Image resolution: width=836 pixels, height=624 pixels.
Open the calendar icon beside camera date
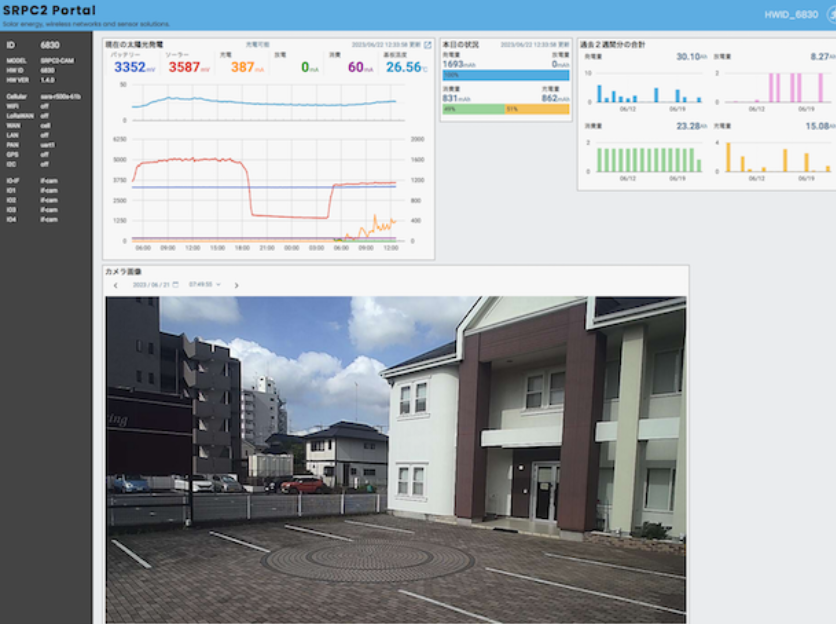coord(176,285)
